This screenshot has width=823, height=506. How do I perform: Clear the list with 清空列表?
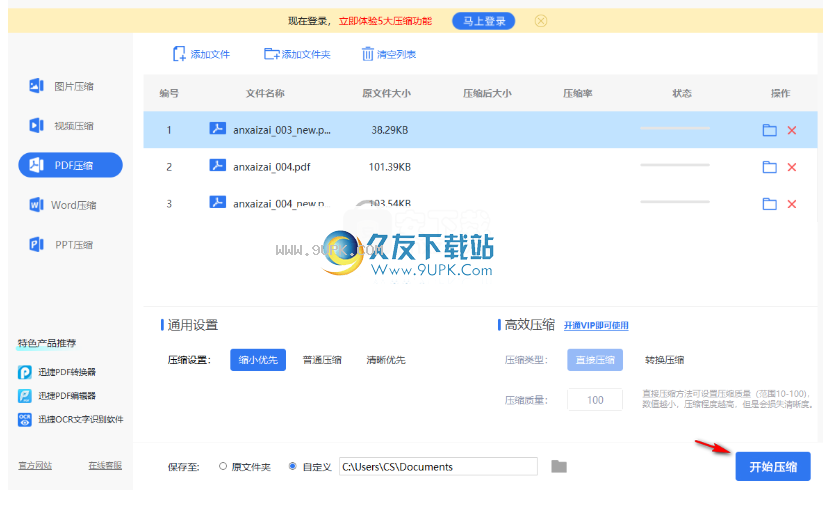(x=389, y=54)
